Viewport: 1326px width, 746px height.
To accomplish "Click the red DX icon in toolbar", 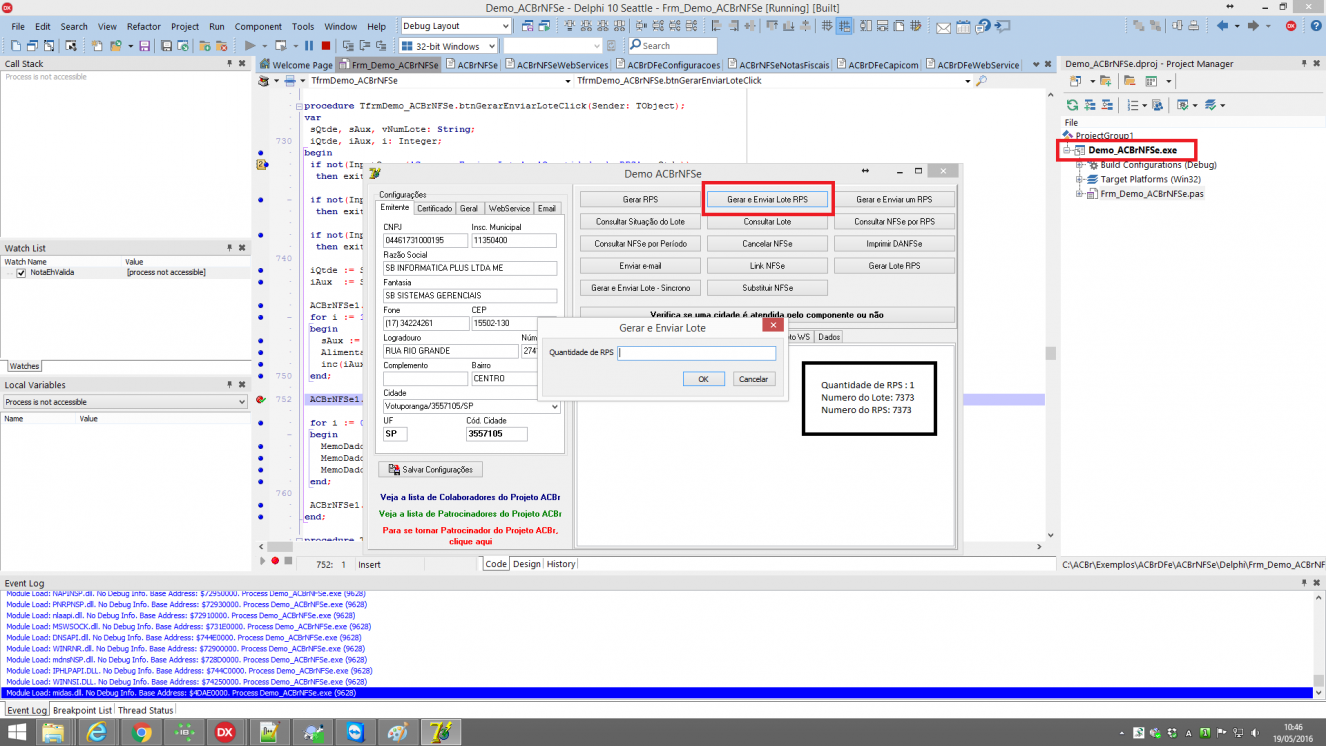I will [1291, 26].
